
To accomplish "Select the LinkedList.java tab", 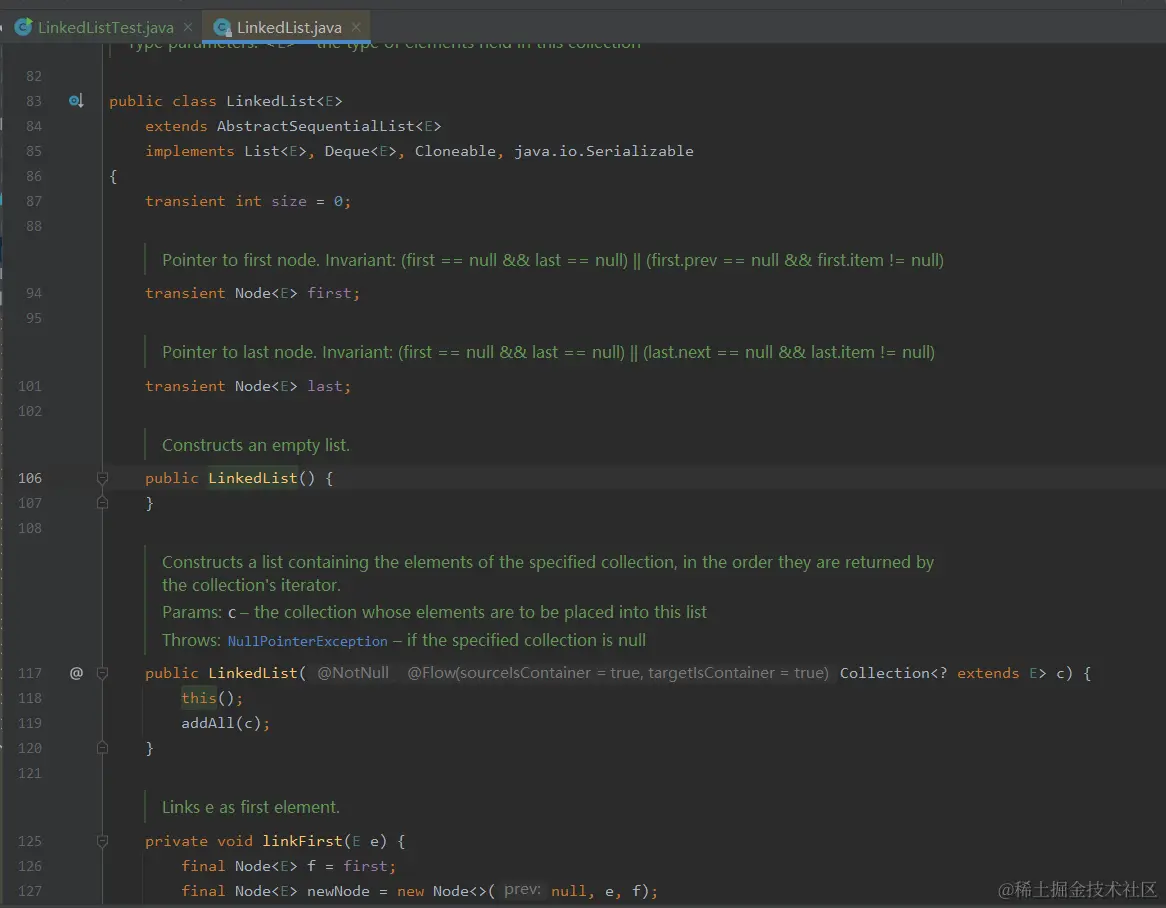I will click(289, 28).
